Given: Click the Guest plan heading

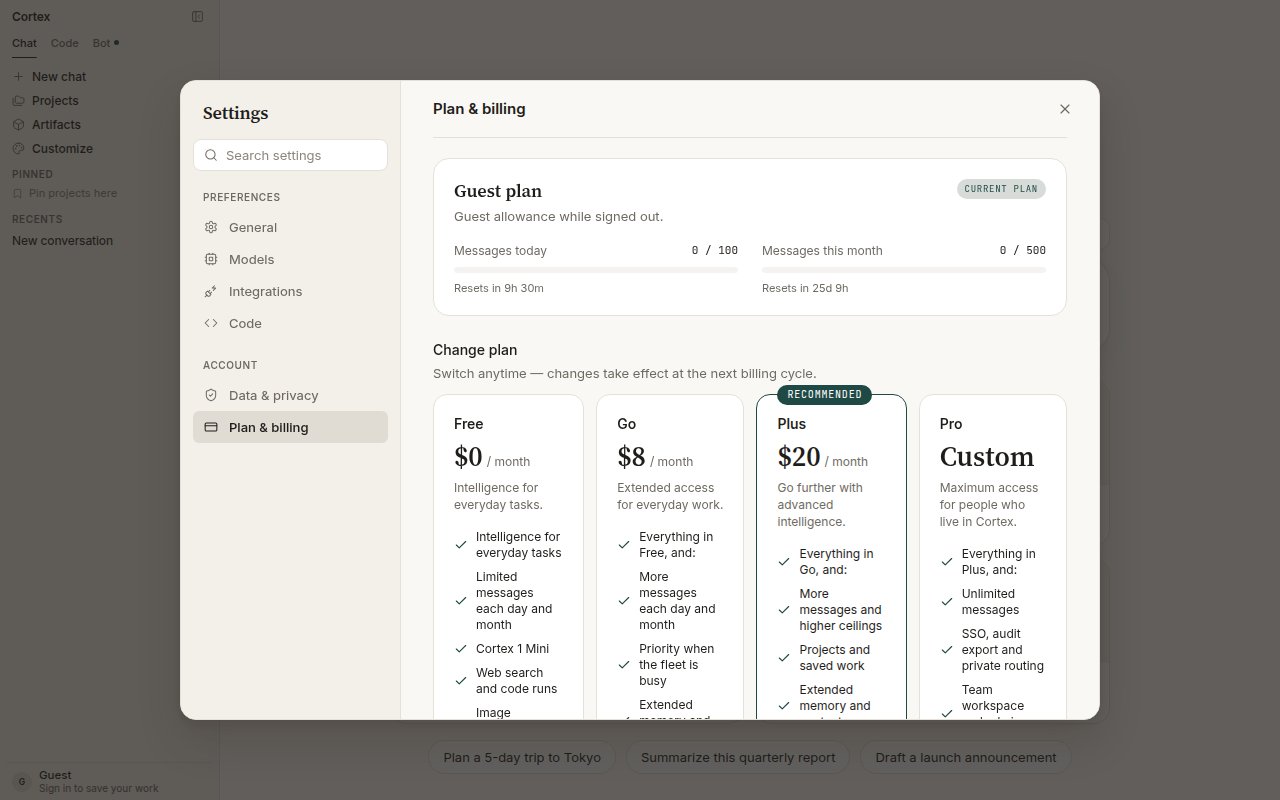Looking at the screenshot, I should tap(498, 191).
